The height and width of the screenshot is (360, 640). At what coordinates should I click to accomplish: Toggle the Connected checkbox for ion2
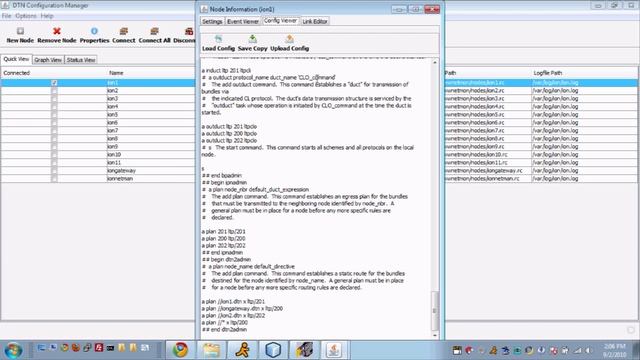point(54,91)
